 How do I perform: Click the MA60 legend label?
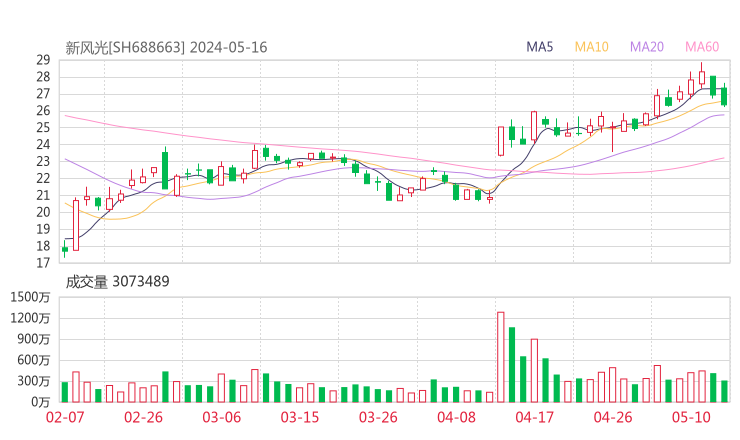tap(702, 47)
